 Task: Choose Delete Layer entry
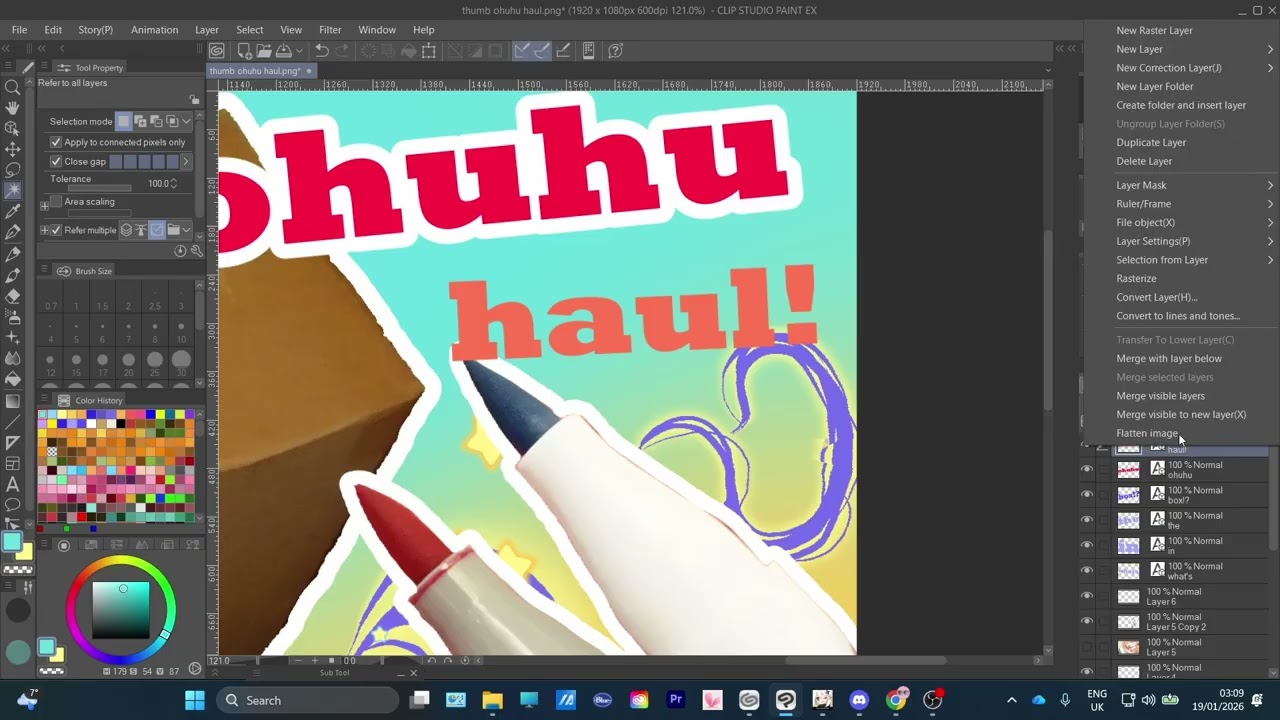click(1144, 161)
